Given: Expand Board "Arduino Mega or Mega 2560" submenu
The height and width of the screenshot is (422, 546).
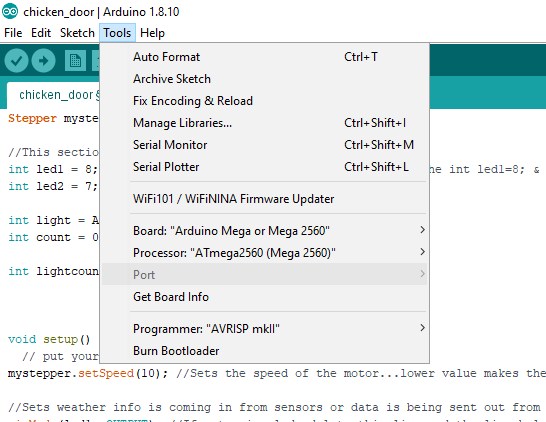Looking at the screenshot, I should (x=264, y=230).
